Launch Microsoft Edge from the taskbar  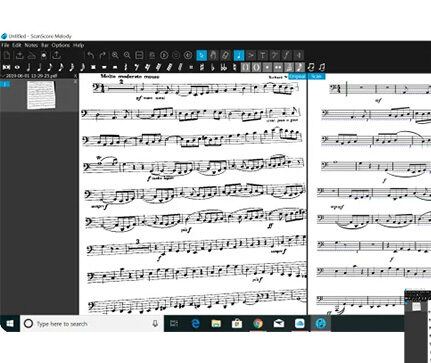195,323
